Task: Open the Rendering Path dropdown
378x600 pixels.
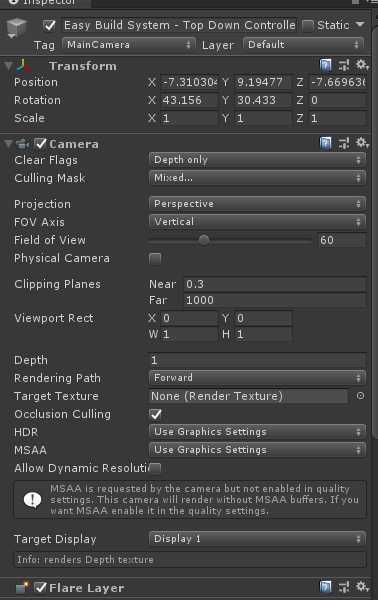Action: click(x=257, y=378)
